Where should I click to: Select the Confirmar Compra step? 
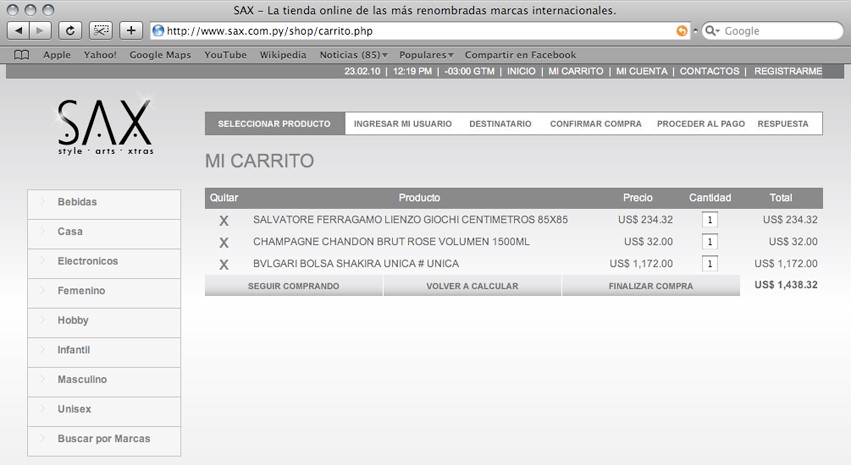tap(596, 124)
